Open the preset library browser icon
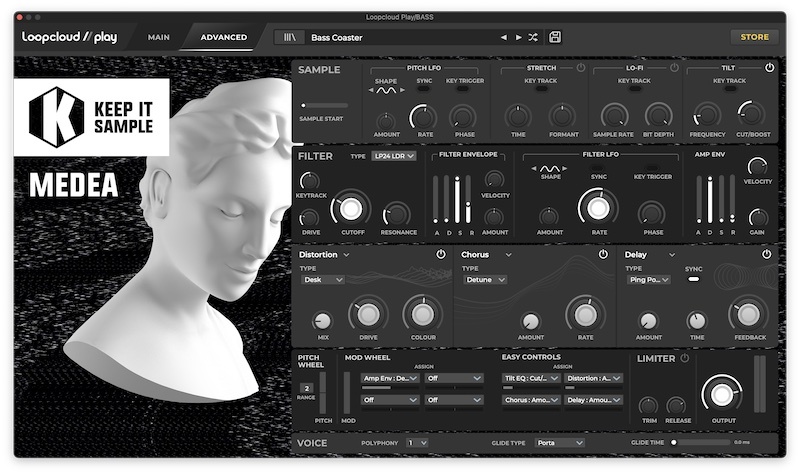800x474 pixels. (x=291, y=37)
